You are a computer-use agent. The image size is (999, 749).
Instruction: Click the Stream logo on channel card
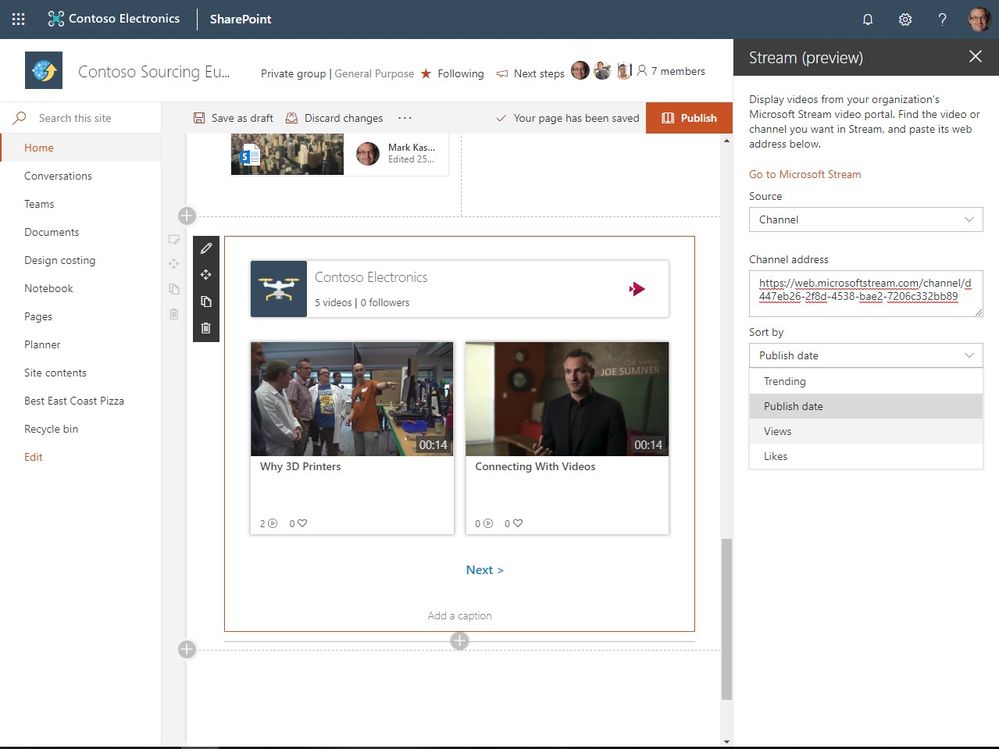point(636,289)
